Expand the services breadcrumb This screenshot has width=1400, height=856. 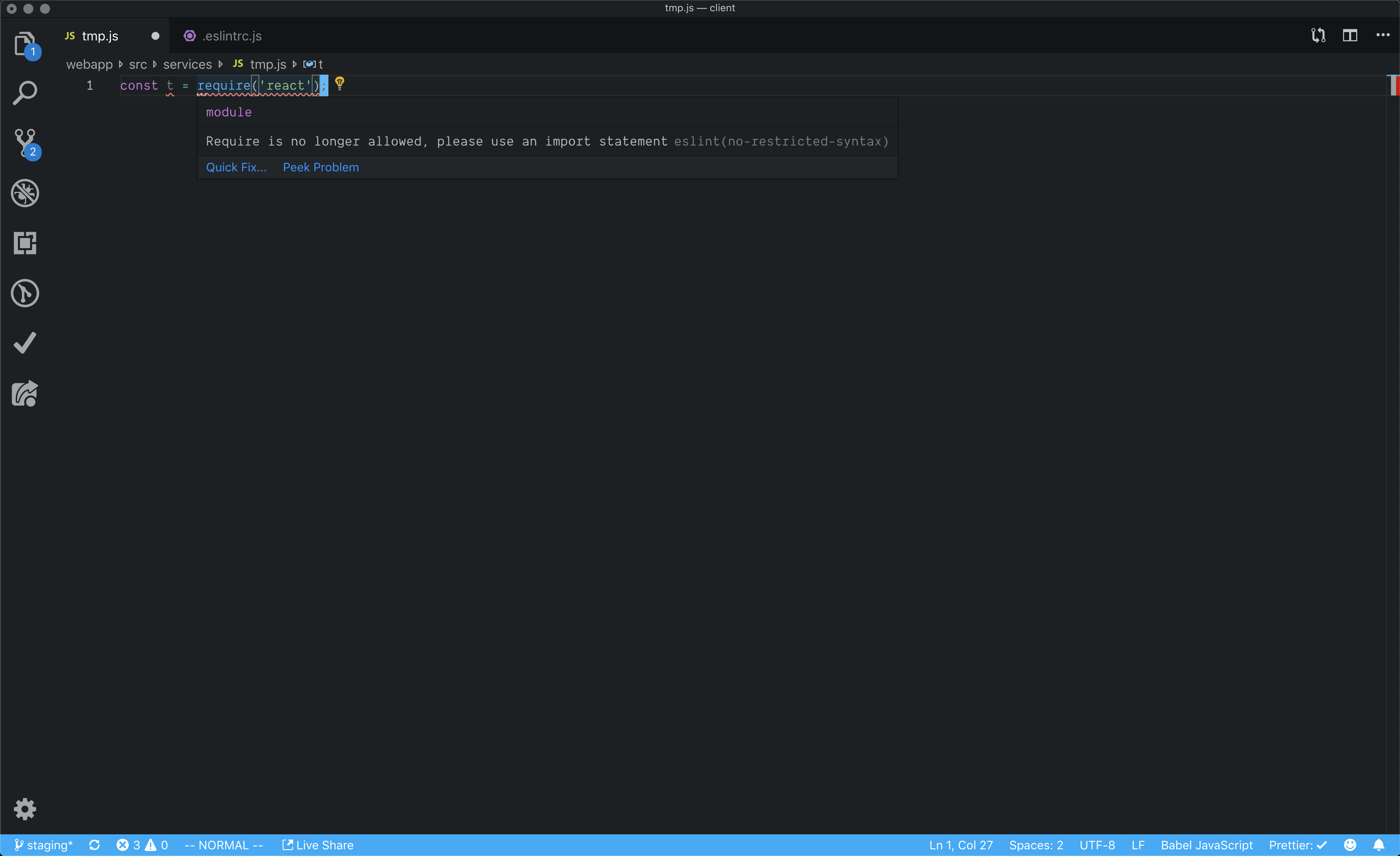click(187, 64)
